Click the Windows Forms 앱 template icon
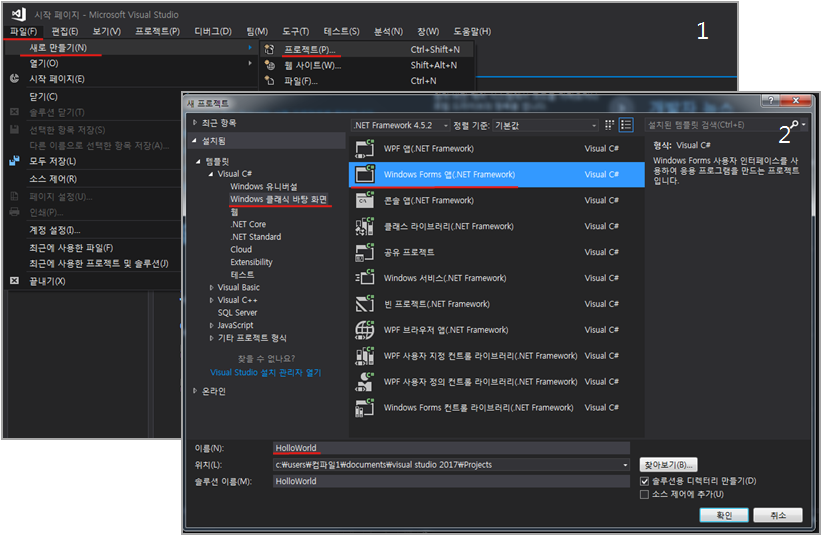 click(x=365, y=174)
